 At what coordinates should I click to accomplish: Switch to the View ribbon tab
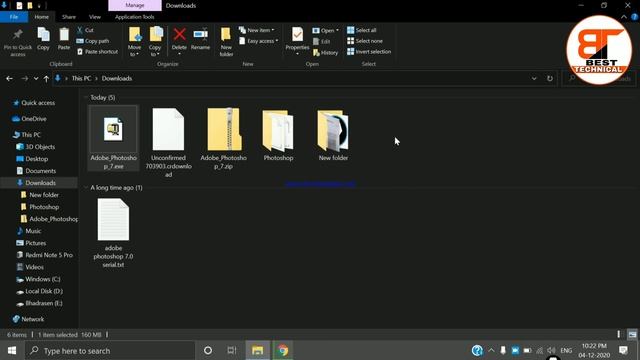tap(95, 17)
